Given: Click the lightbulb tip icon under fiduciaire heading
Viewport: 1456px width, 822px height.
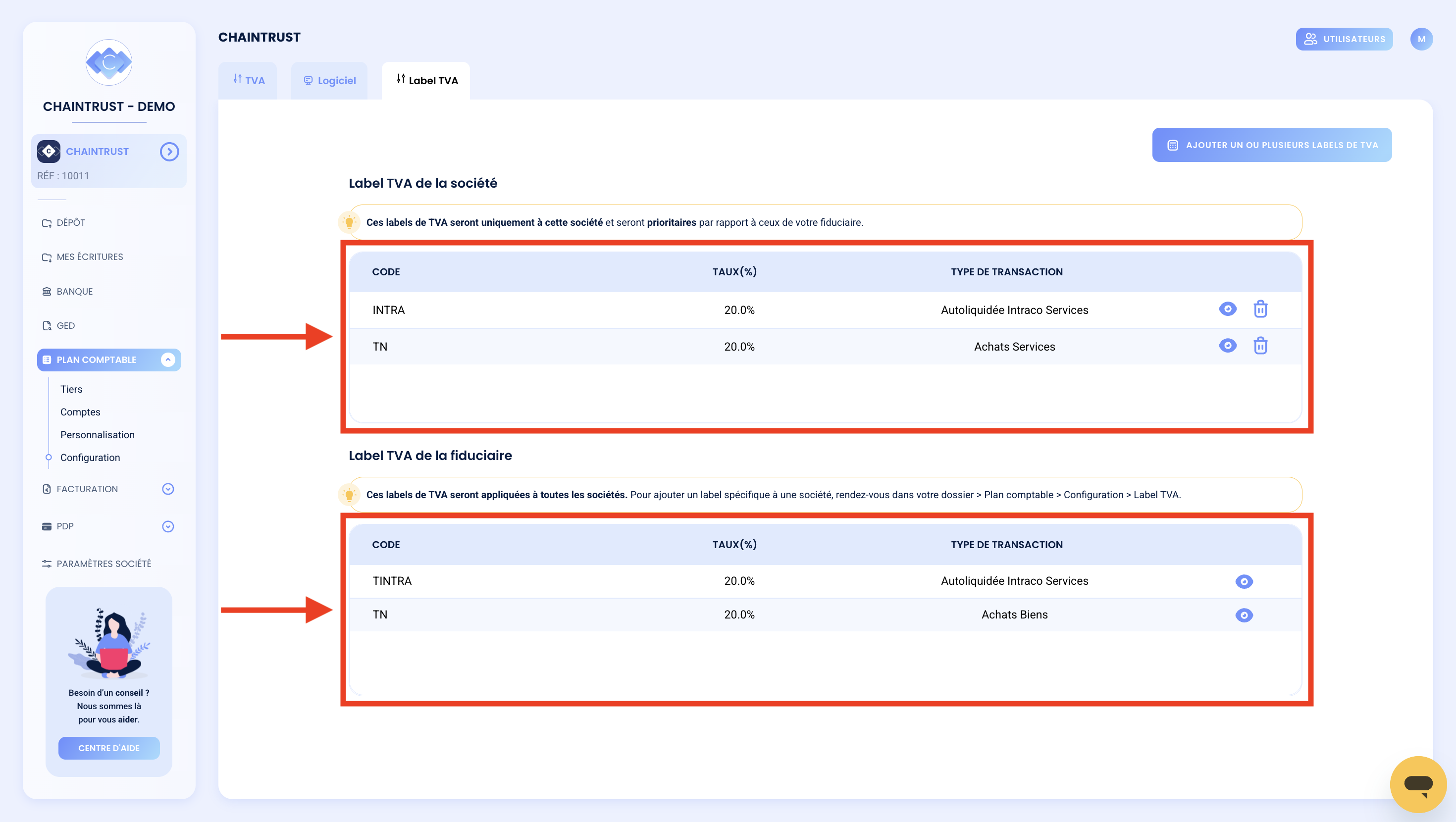Looking at the screenshot, I should pyautogui.click(x=349, y=495).
